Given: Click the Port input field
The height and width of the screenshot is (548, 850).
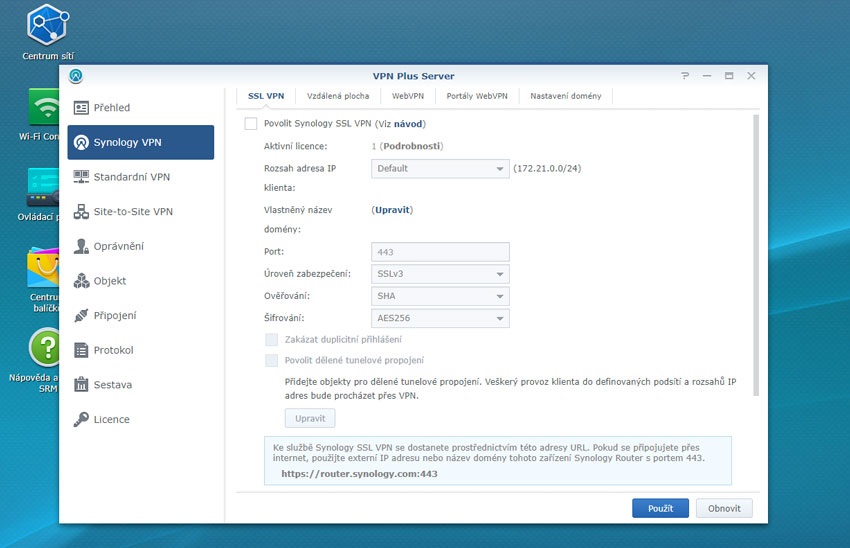Looking at the screenshot, I should (440, 252).
